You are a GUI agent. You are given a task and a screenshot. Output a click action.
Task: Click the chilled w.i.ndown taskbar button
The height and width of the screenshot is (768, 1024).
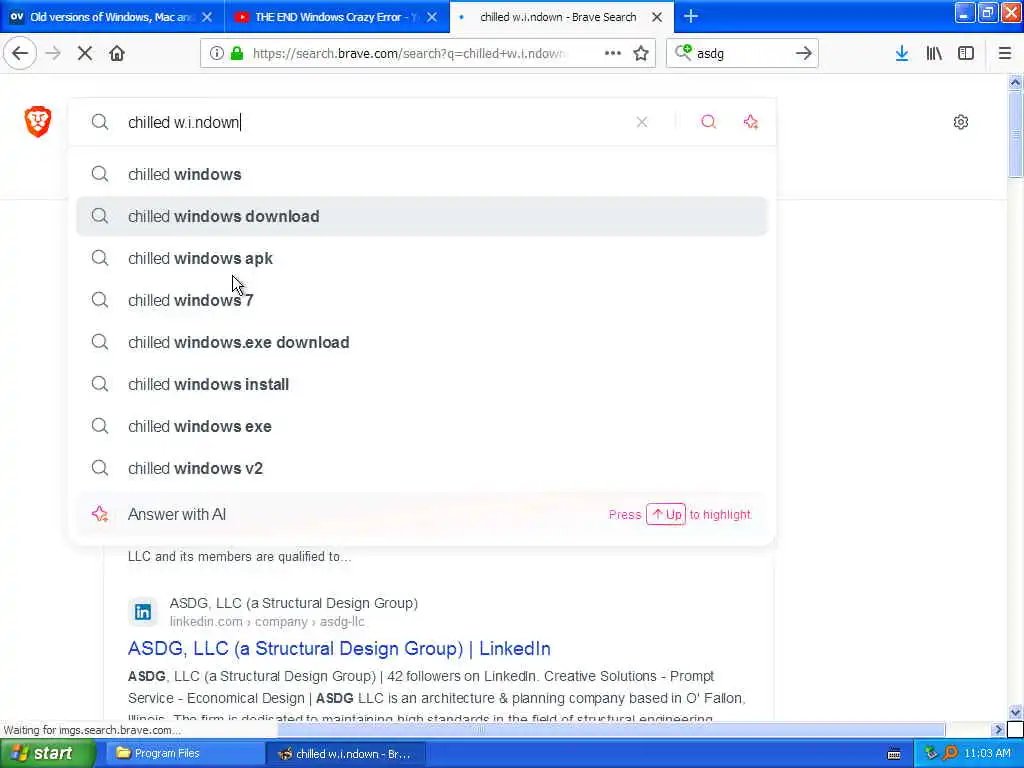346,753
